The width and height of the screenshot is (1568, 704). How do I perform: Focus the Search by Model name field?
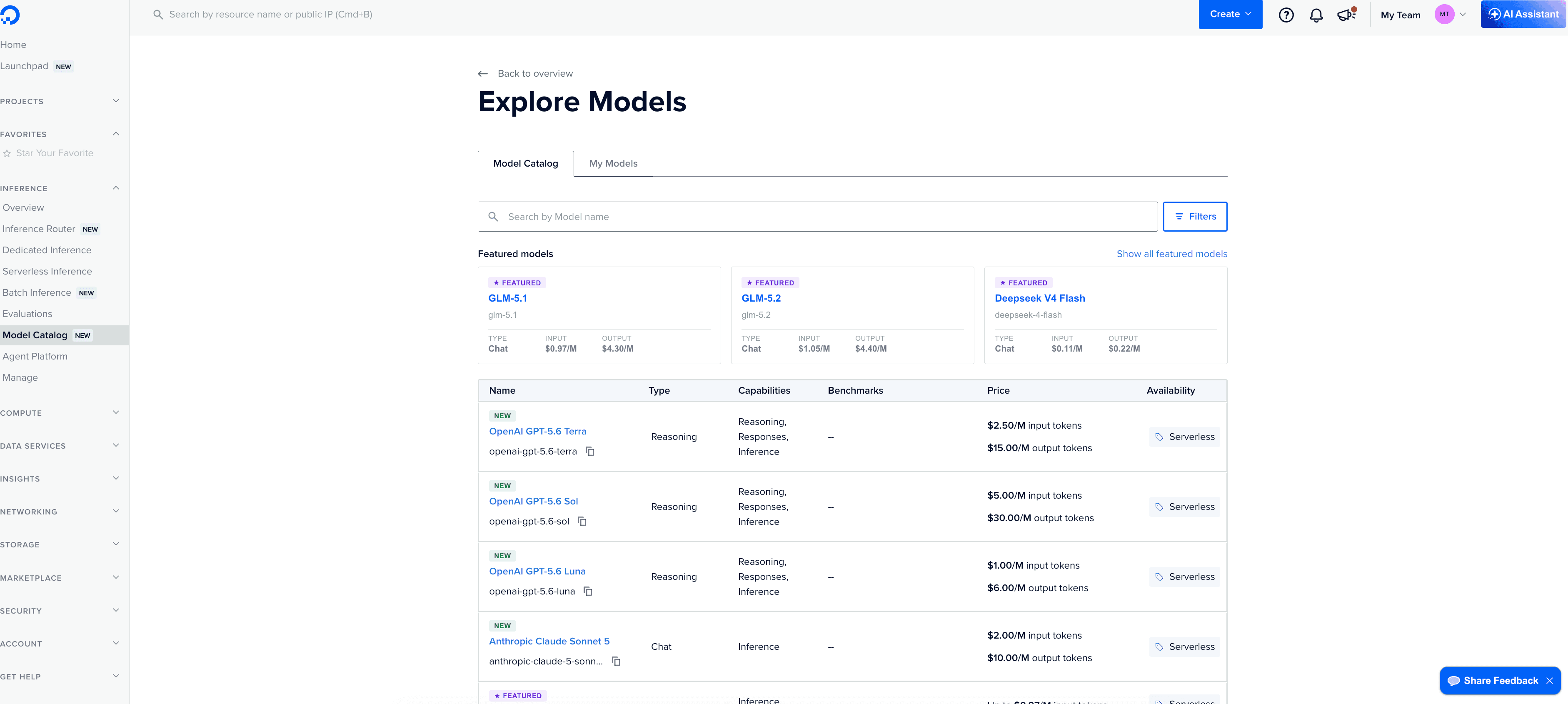coord(817,217)
